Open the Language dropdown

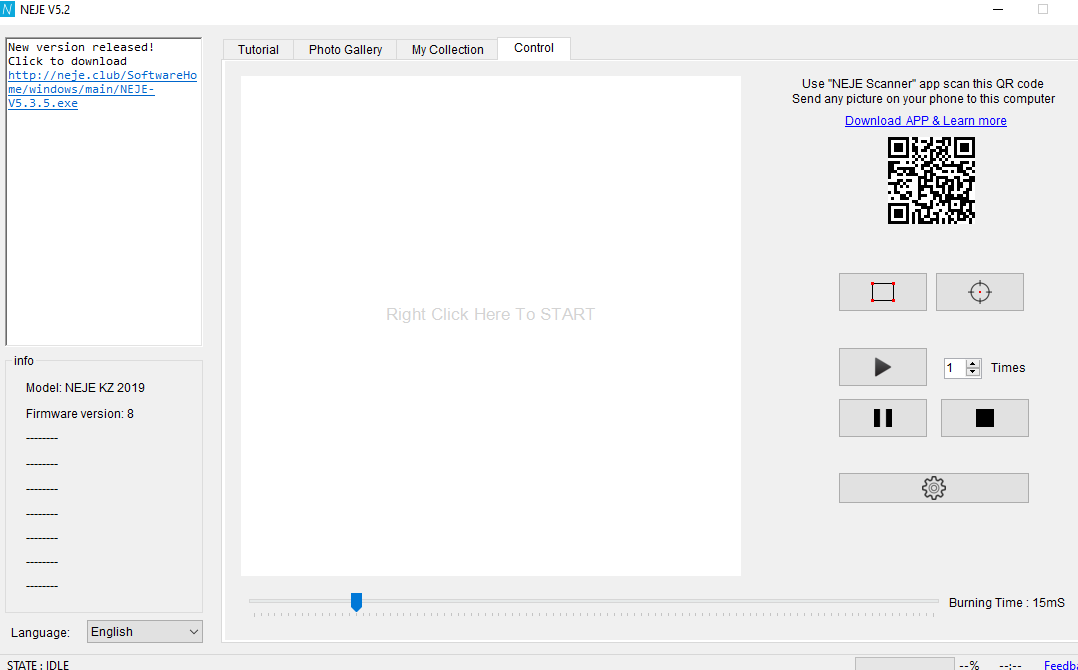point(145,632)
